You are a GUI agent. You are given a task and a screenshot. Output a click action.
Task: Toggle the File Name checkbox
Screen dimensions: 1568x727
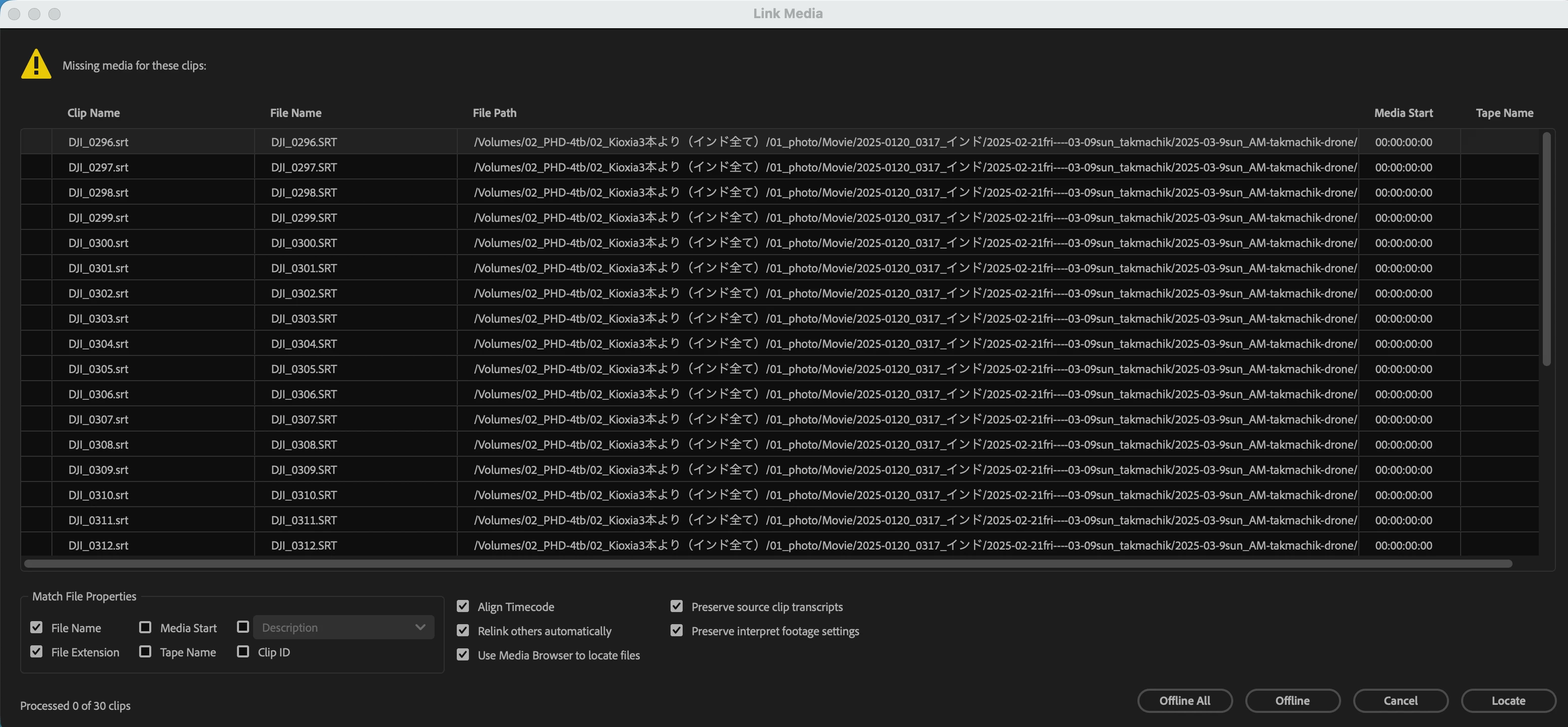point(36,627)
